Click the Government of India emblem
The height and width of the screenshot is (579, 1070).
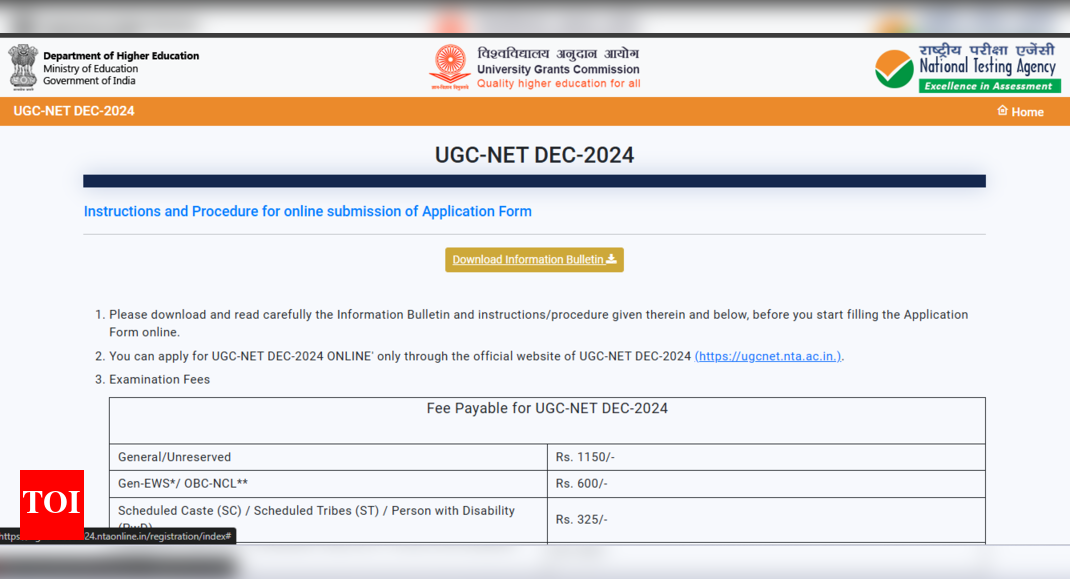pos(23,67)
